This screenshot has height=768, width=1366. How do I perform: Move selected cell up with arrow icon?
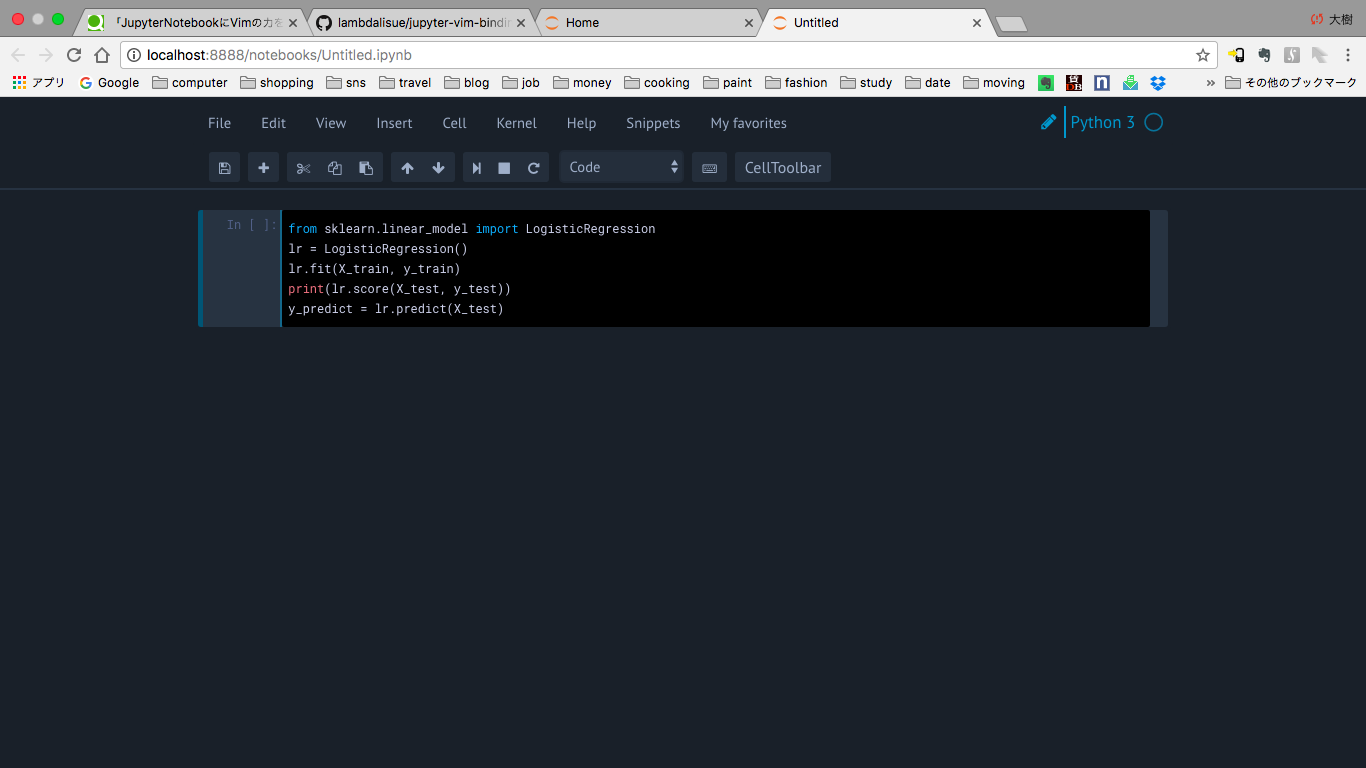[407, 168]
